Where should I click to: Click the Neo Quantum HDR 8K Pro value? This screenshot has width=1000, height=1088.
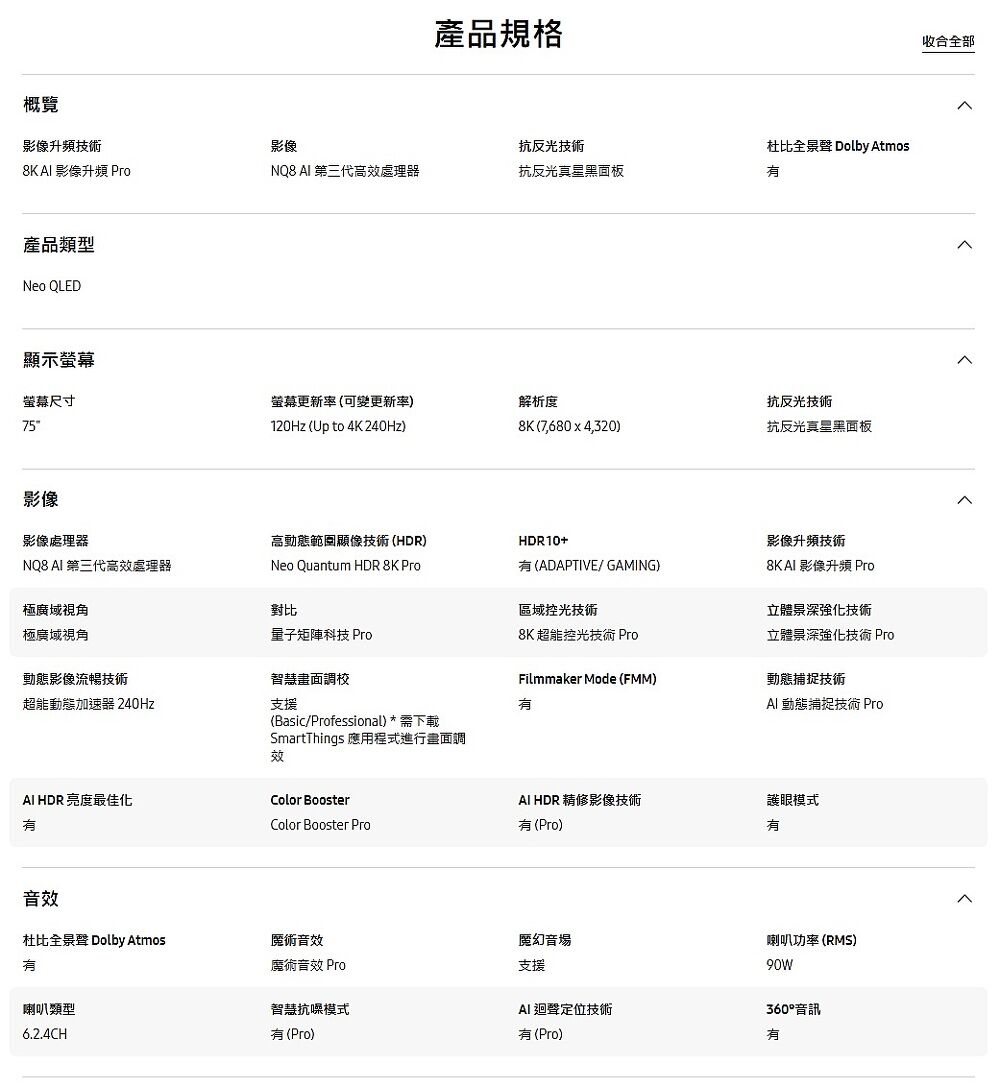point(345,566)
